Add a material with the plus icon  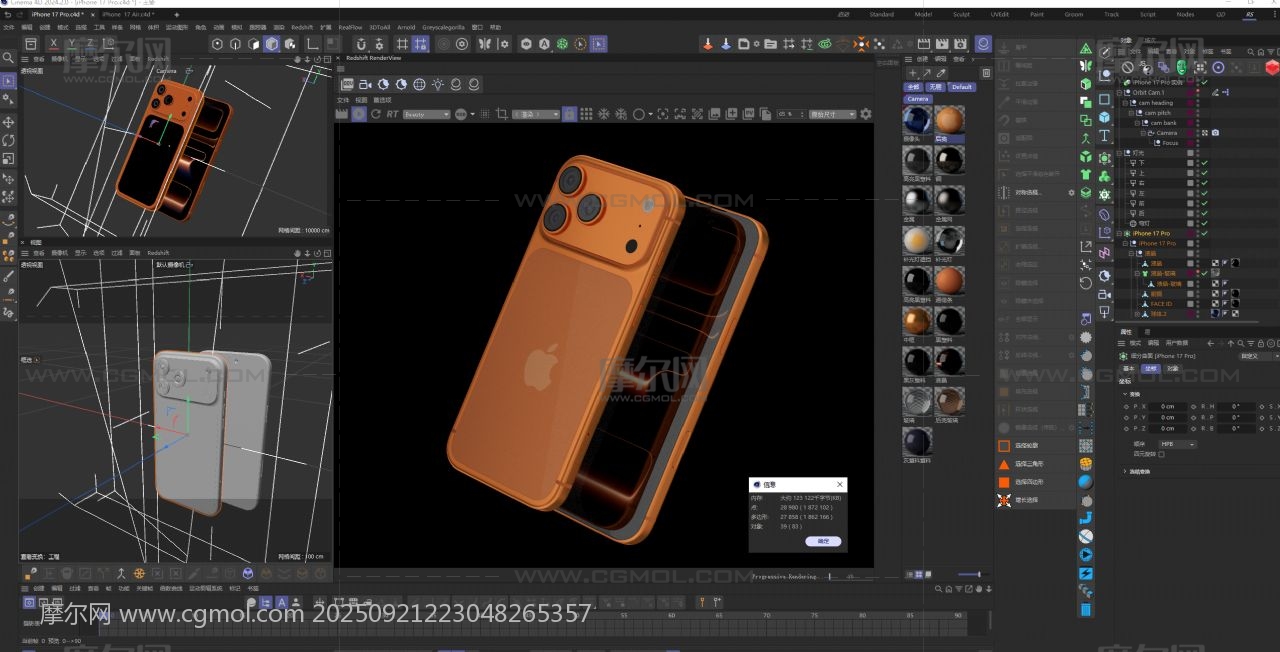tap(912, 73)
